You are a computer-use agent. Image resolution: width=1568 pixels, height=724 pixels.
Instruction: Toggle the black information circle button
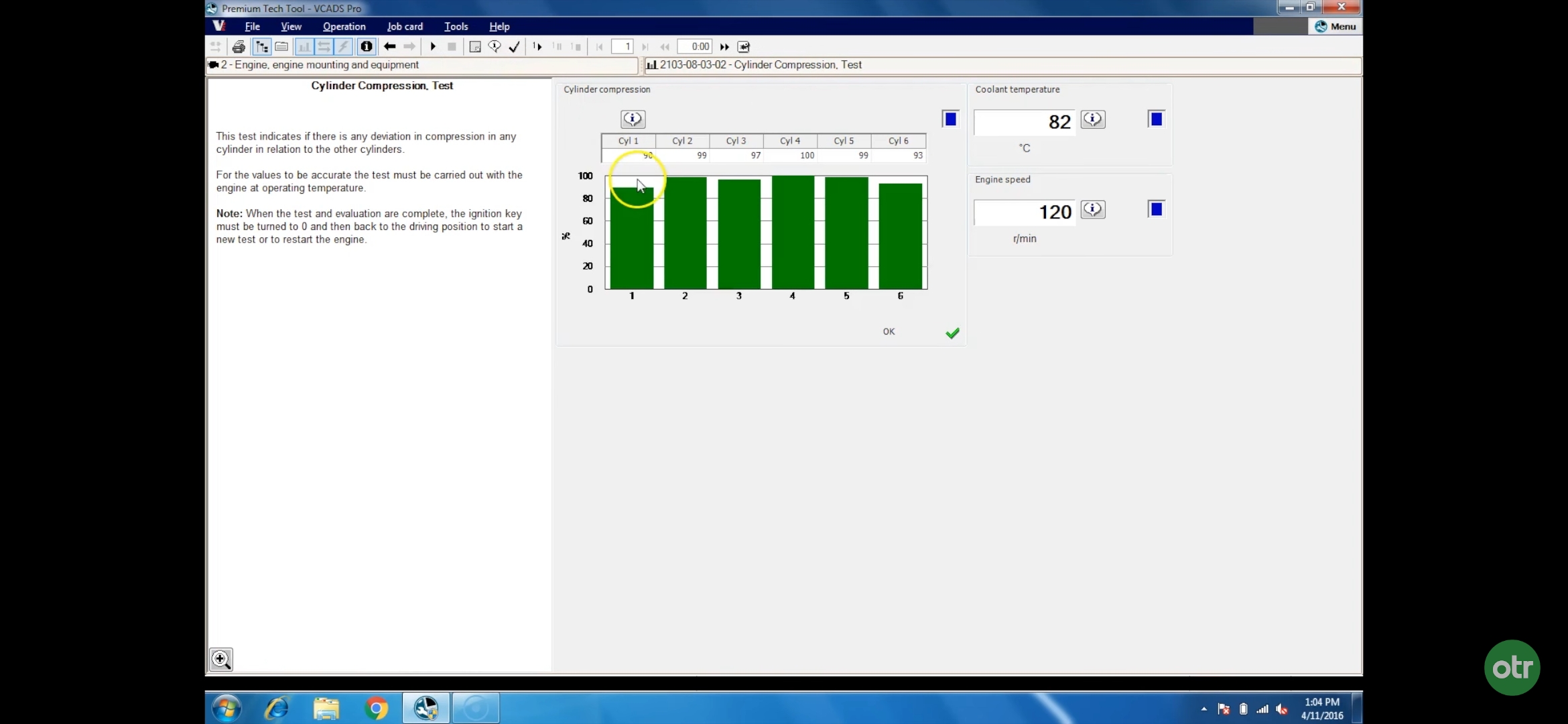pos(367,47)
